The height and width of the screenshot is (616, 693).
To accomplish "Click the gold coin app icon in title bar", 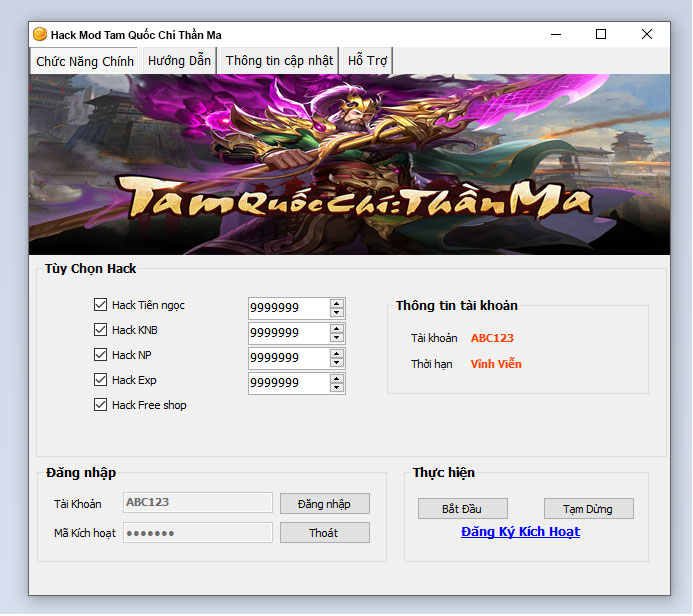I will [x=40, y=34].
